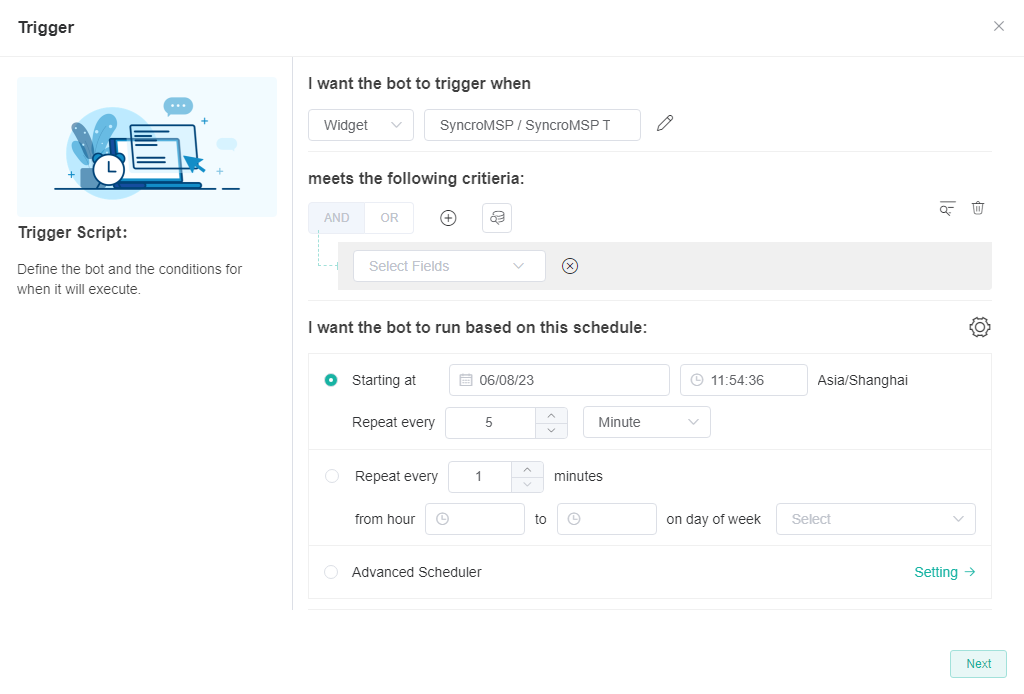Remove the Select Fields criteria row
The image size is (1024, 694).
click(570, 266)
